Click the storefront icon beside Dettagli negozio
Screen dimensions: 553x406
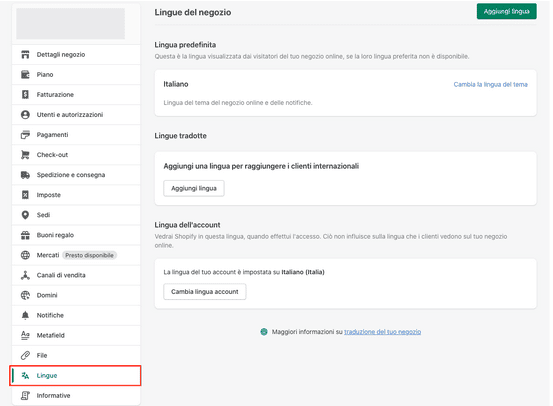[x=25, y=55]
